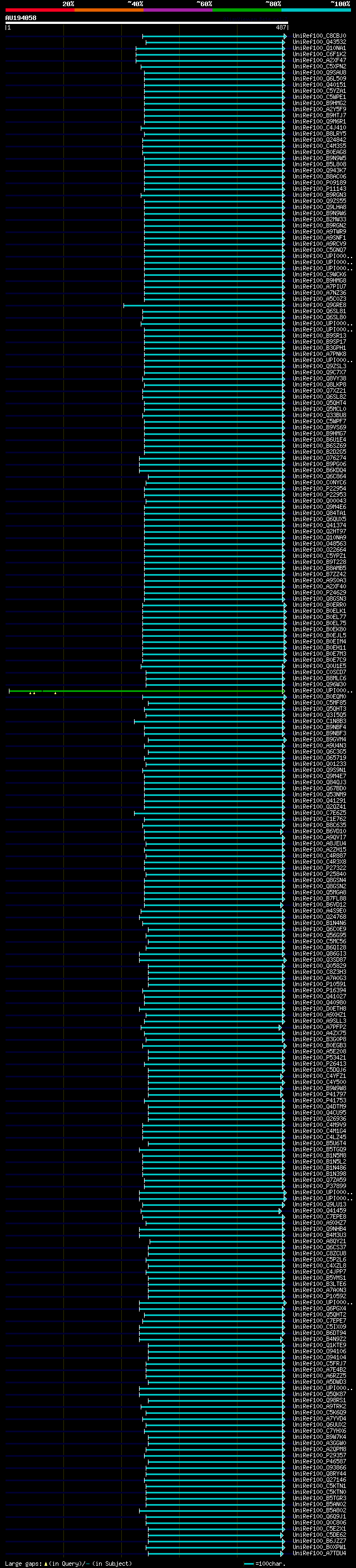
Task: Open hit UniRef100_C8CBJ0
Action: (x=319, y=36)
